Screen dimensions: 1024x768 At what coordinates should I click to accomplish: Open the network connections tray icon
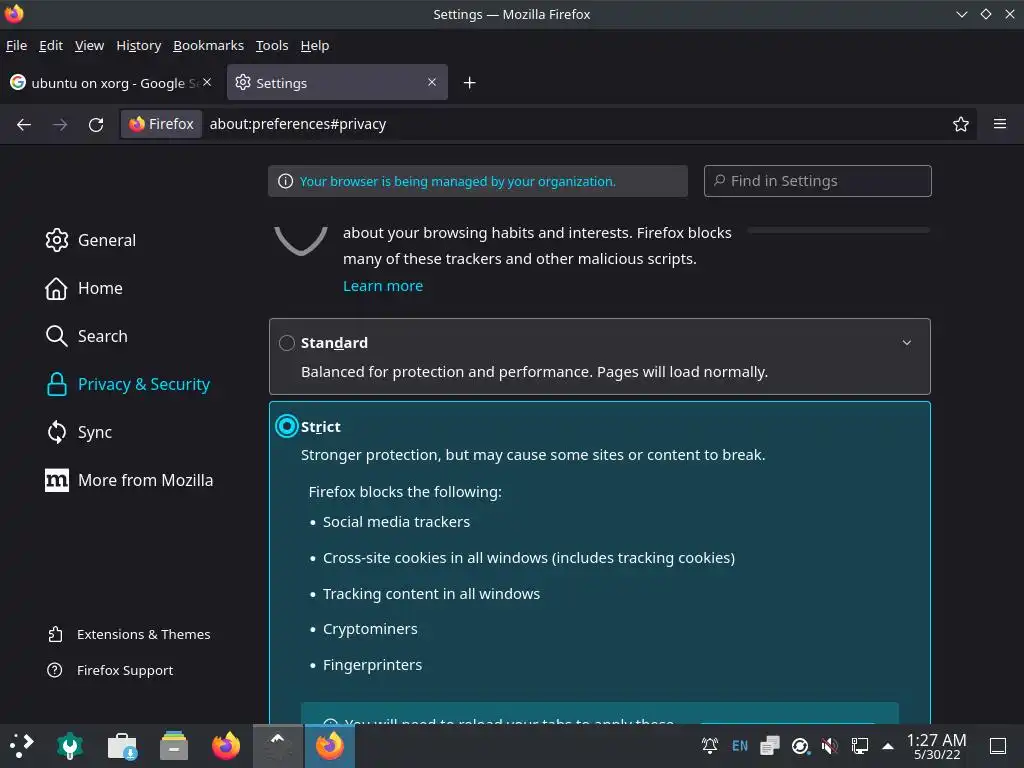[x=859, y=745]
